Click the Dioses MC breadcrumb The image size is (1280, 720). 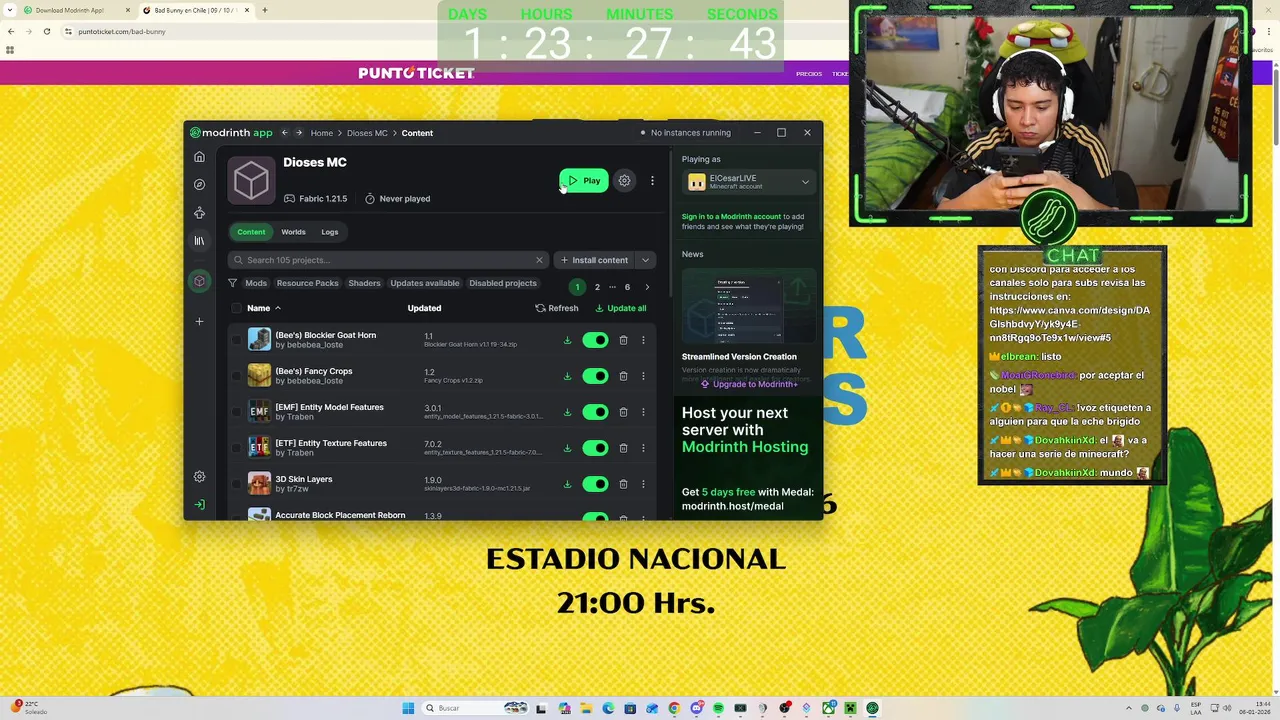[367, 133]
